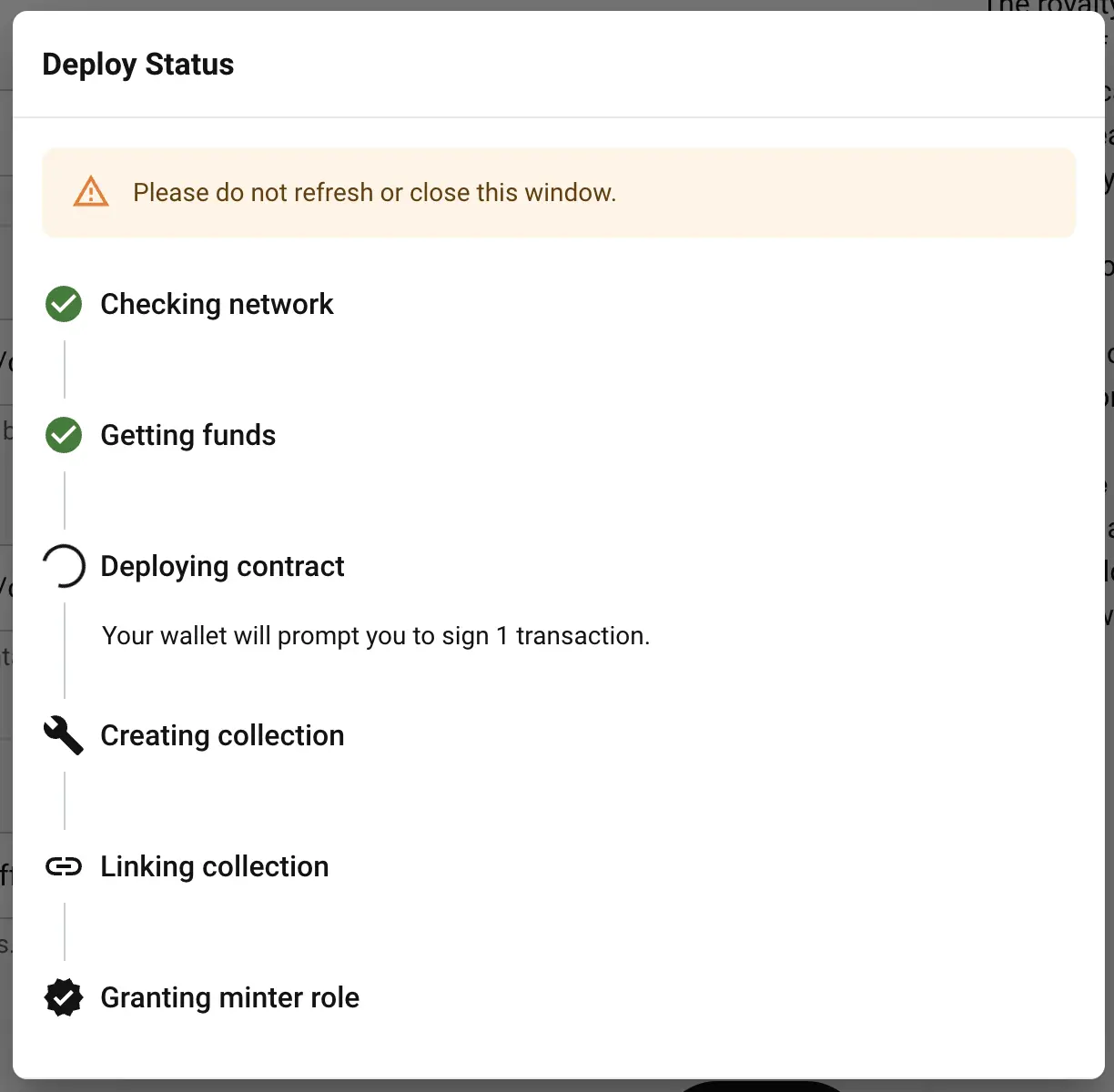1114x1092 pixels.
Task: Click the green checkmark beside Getting funds
Action: tap(64, 435)
